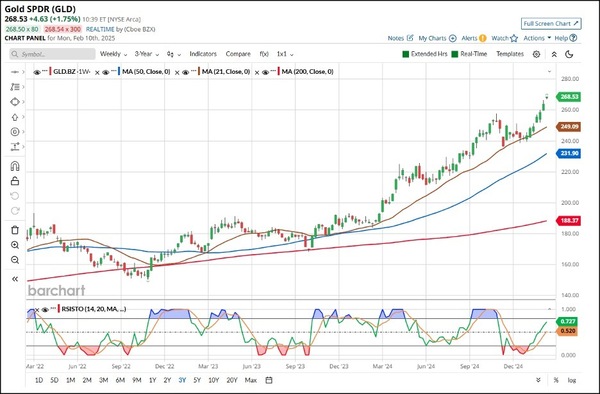Image resolution: width=600 pixels, height=394 pixels.
Task: Expand the Actions dropdown
Action: point(537,38)
